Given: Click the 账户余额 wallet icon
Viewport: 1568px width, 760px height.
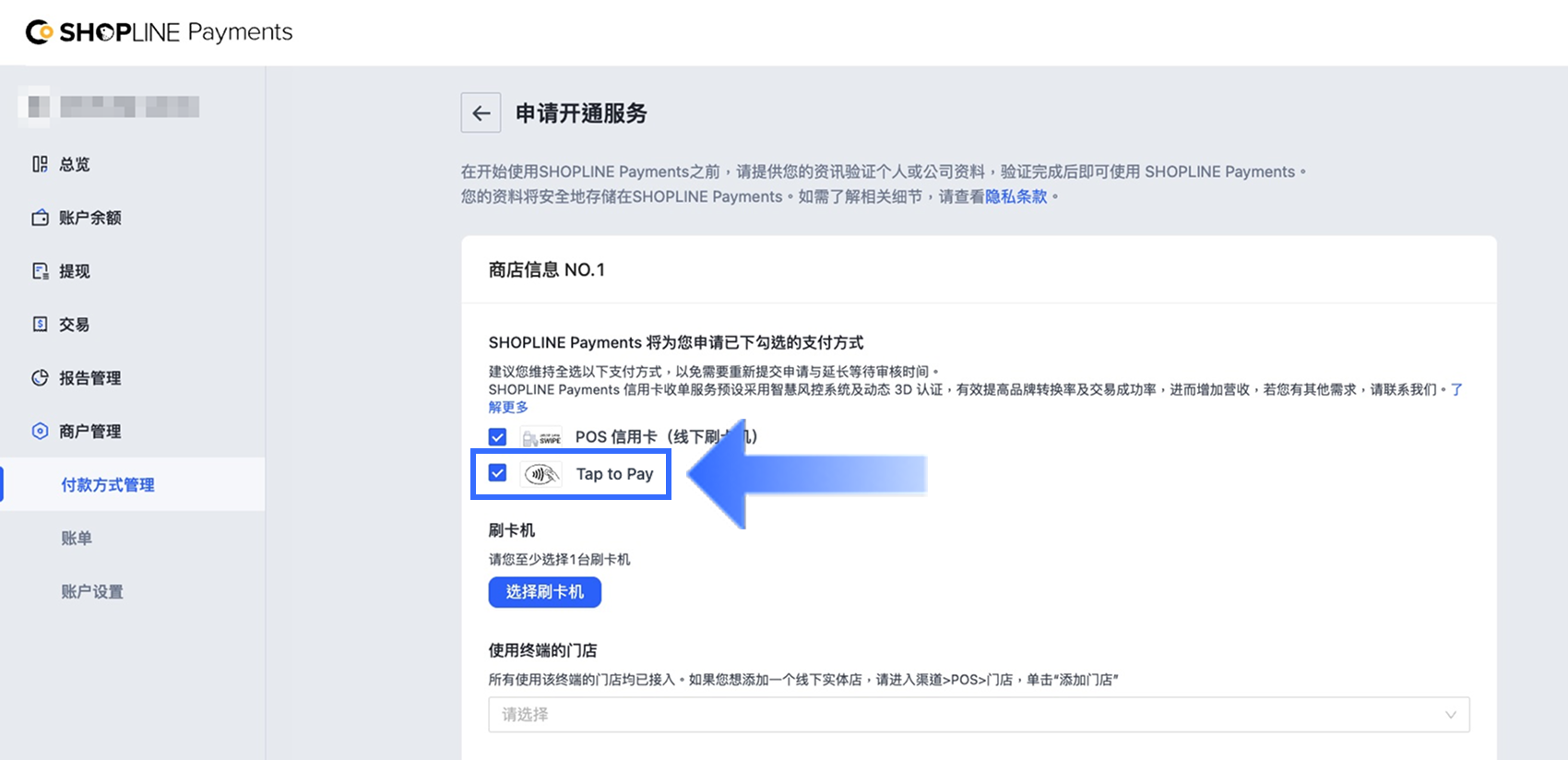Looking at the screenshot, I should (40, 218).
